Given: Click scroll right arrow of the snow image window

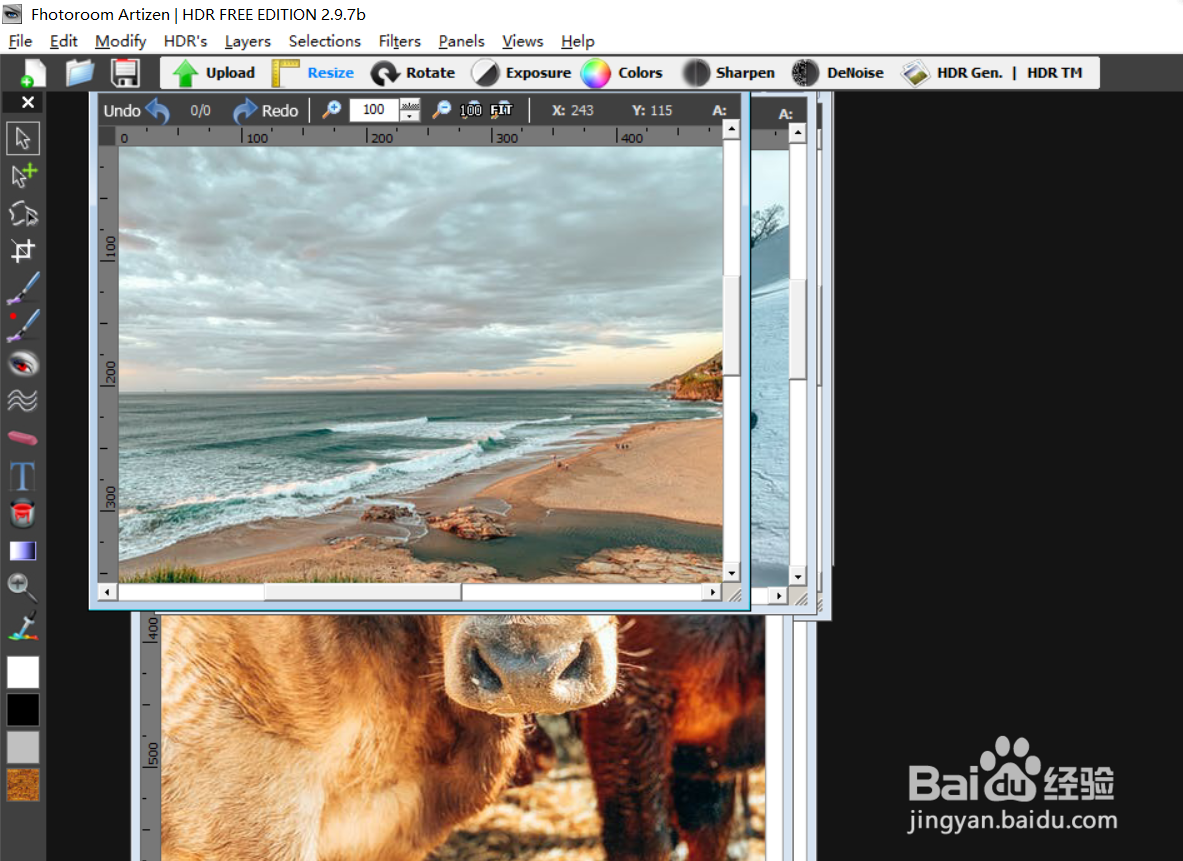Looking at the screenshot, I should pos(779,596).
